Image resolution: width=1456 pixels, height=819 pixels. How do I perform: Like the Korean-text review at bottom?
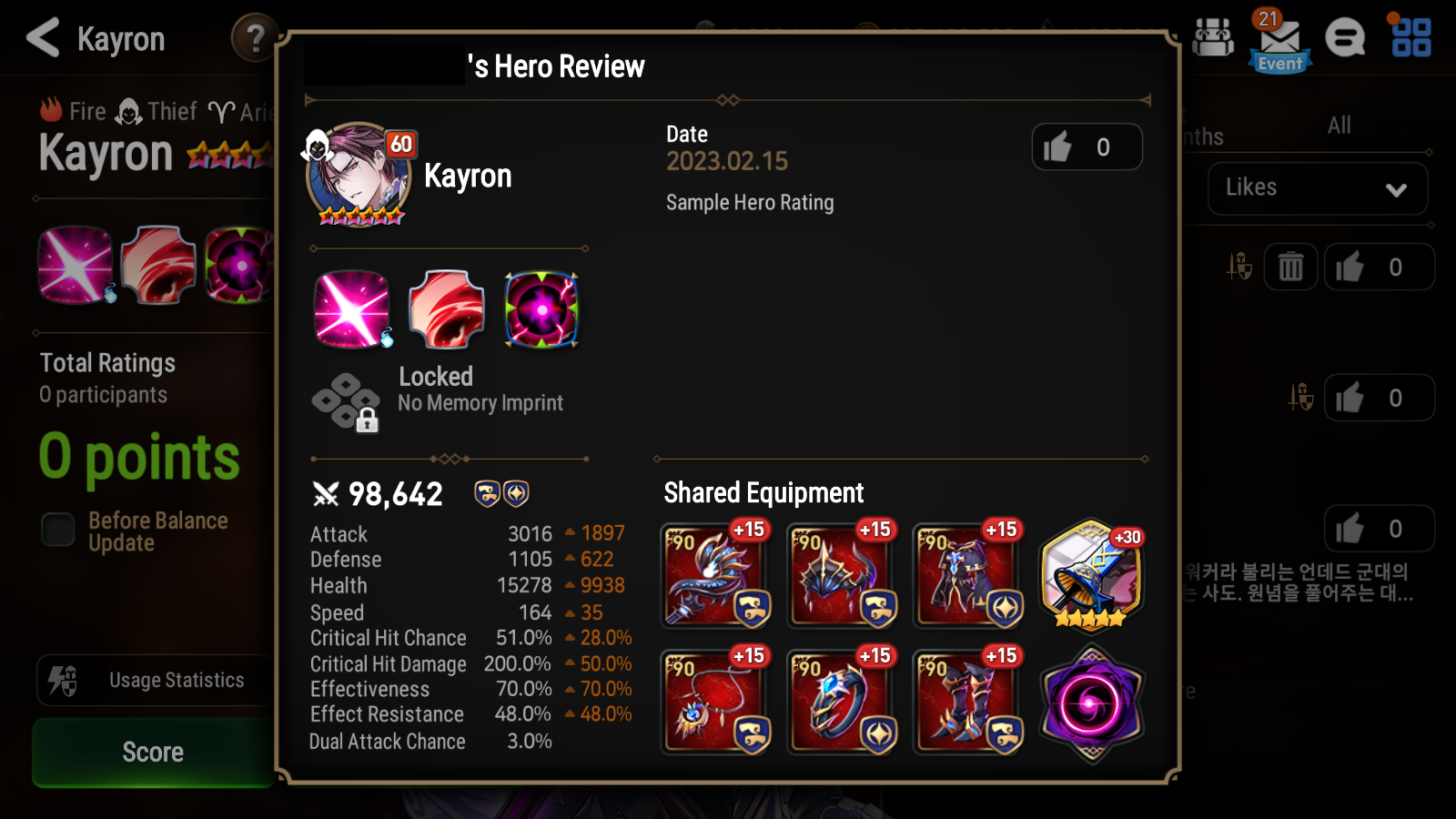point(1379,529)
